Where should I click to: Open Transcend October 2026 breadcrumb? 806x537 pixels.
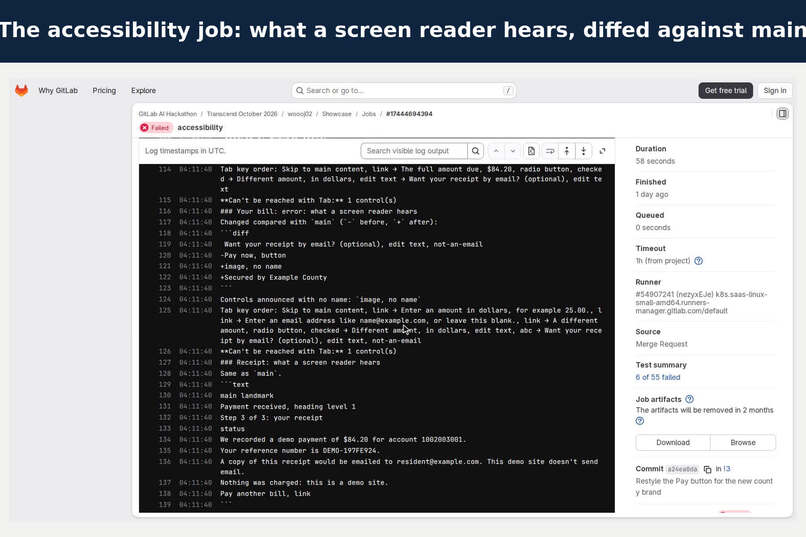(x=242, y=114)
